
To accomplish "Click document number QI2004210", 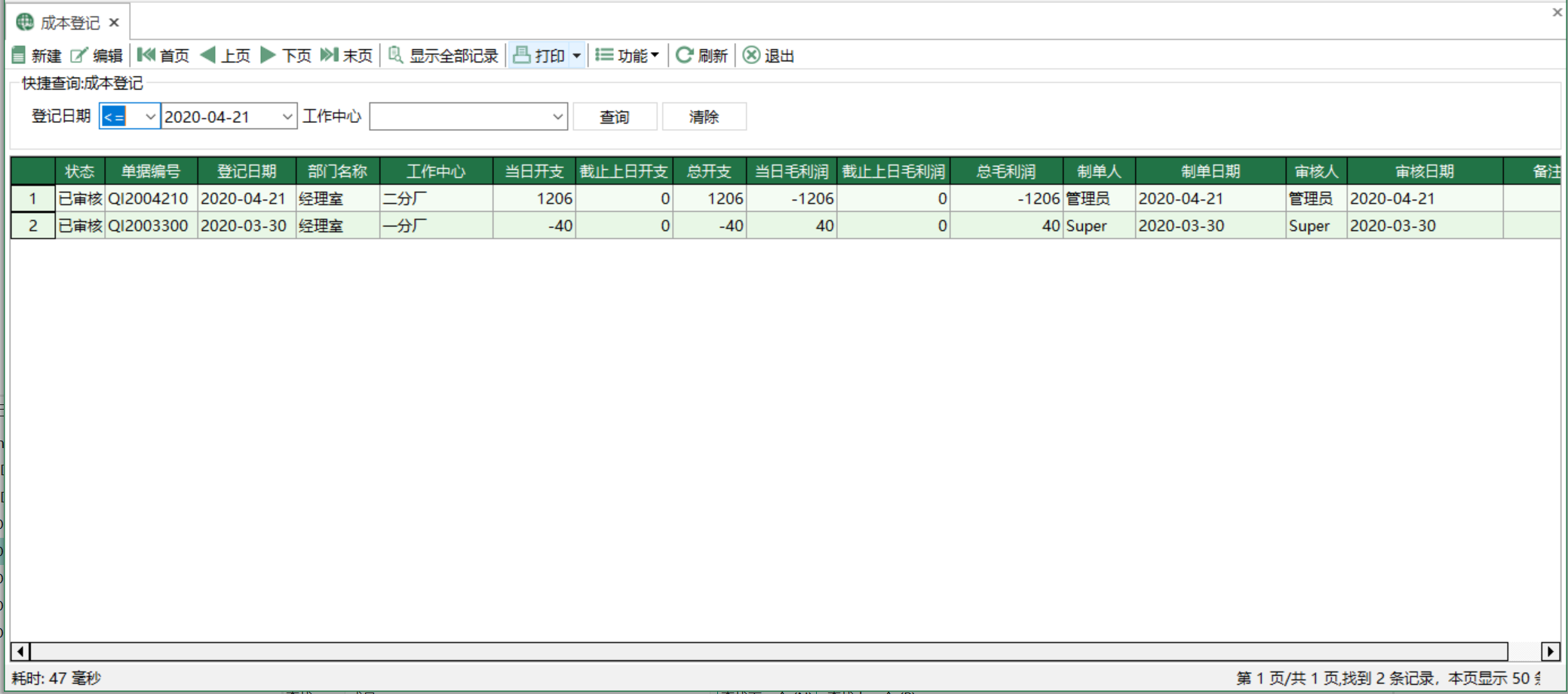I will click(x=151, y=198).
